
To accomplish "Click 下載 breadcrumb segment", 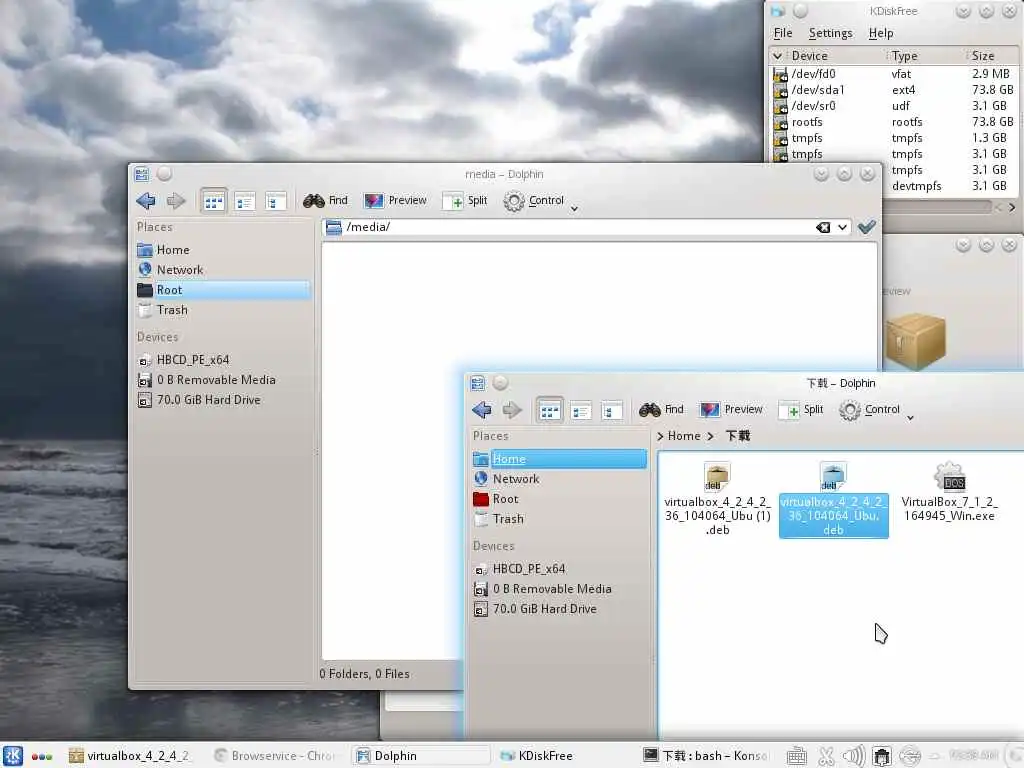I will 738,436.
